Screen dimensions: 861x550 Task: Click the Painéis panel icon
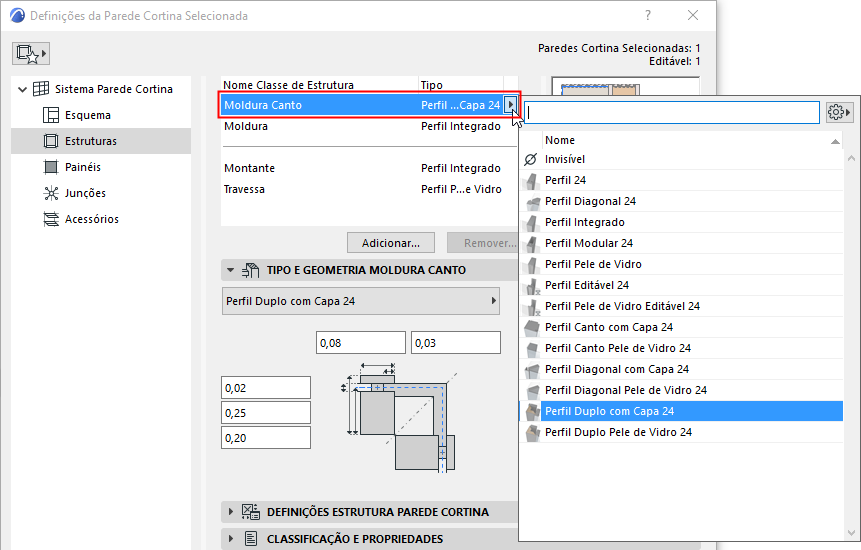(x=51, y=167)
